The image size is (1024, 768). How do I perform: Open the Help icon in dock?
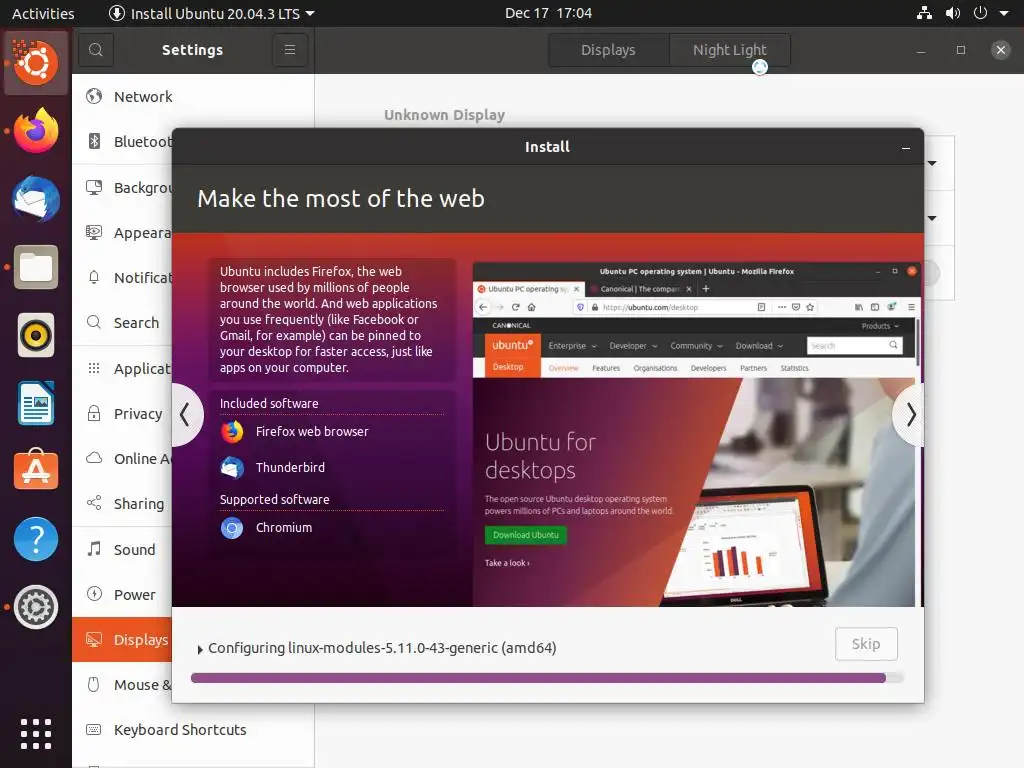point(36,539)
